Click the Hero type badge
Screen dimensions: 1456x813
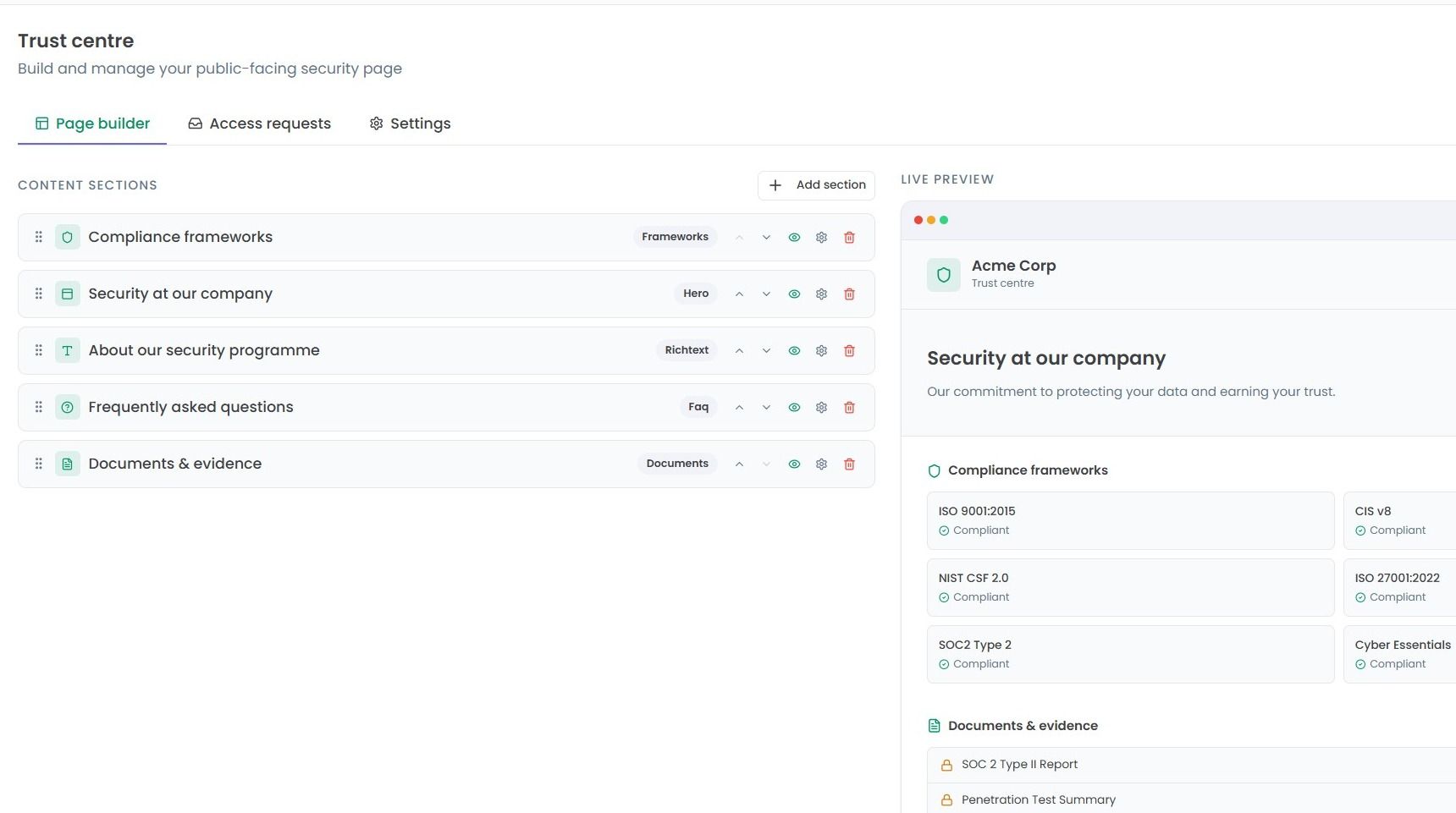696,294
